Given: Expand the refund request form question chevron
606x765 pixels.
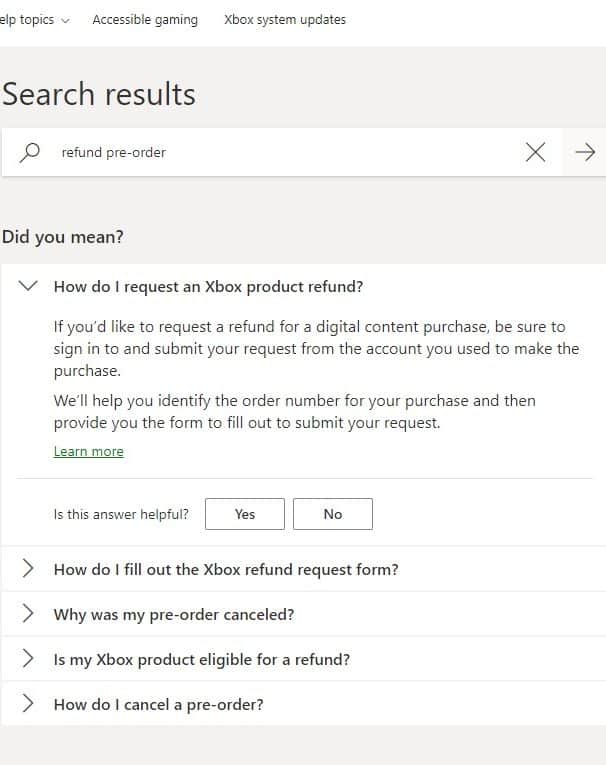Looking at the screenshot, I should click(28, 569).
